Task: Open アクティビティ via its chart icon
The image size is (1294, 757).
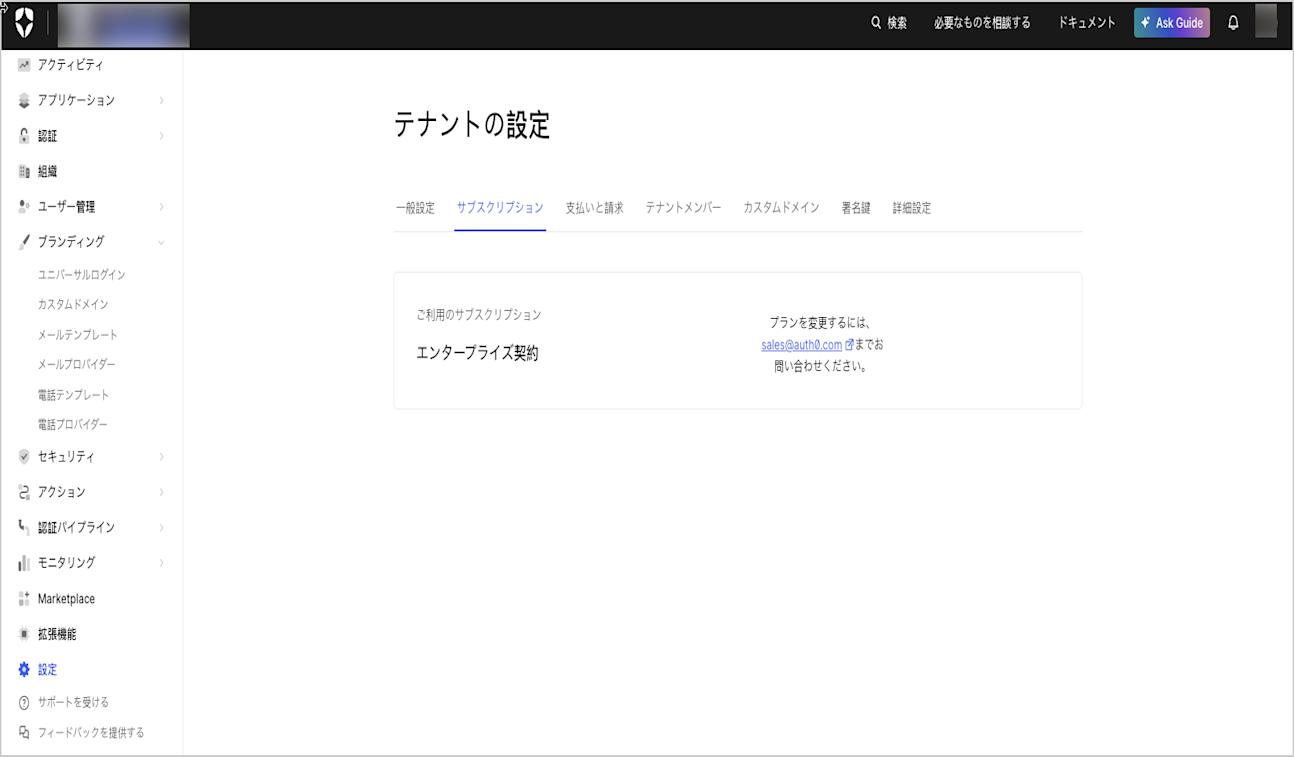Action: pyautogui.click(x=22, y=64)
